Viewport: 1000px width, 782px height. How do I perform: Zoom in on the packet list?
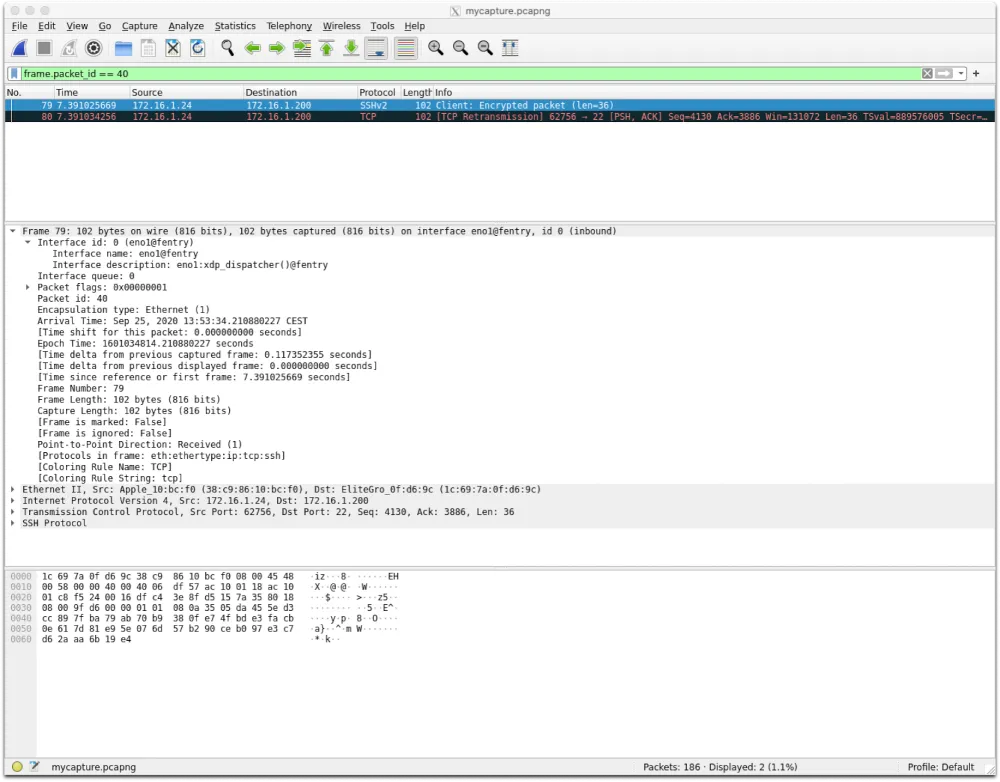435,47
